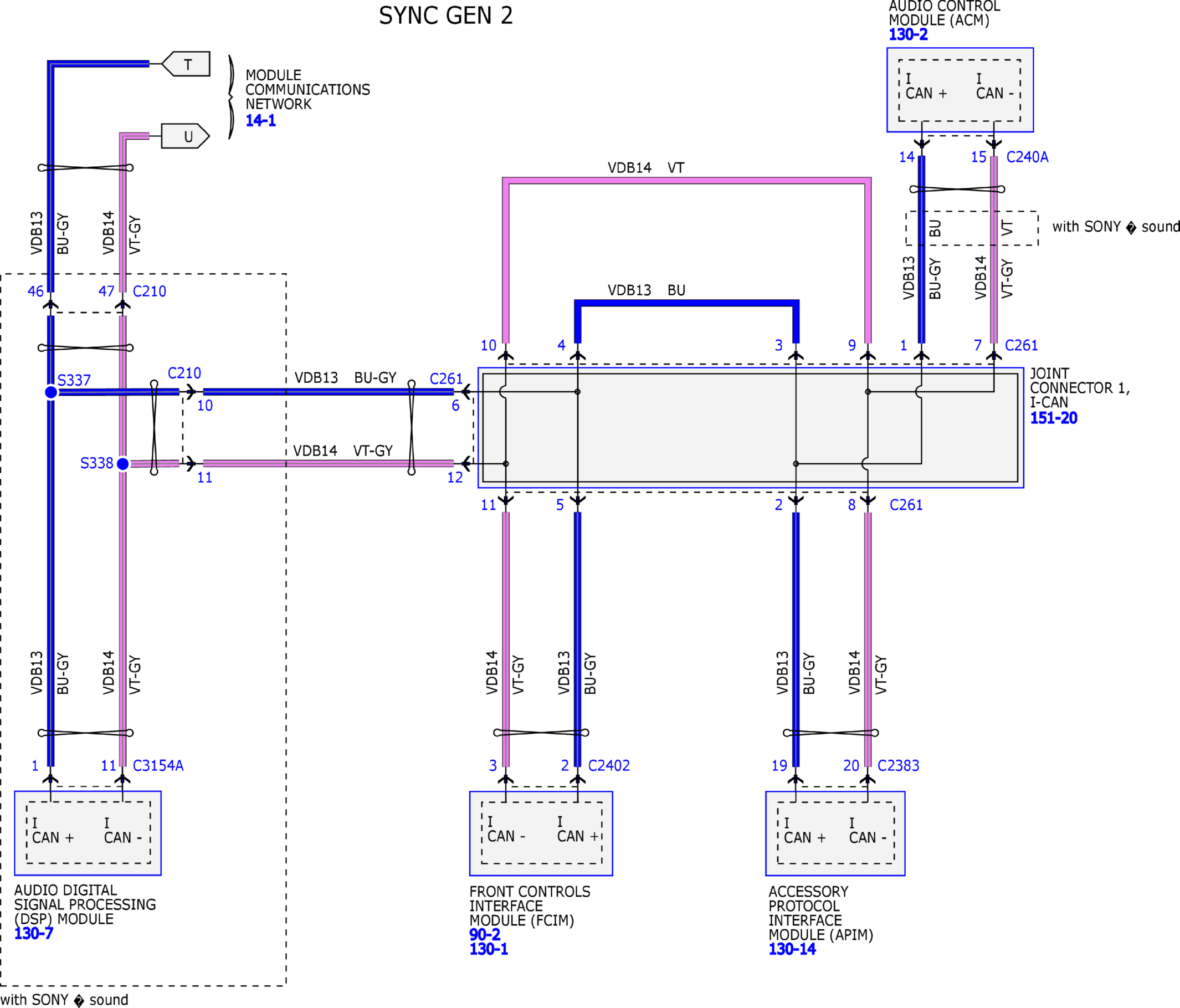Click the C240A connector label
The height and width of the screenshot is (1008, 1180).
tap(1027, 157)
